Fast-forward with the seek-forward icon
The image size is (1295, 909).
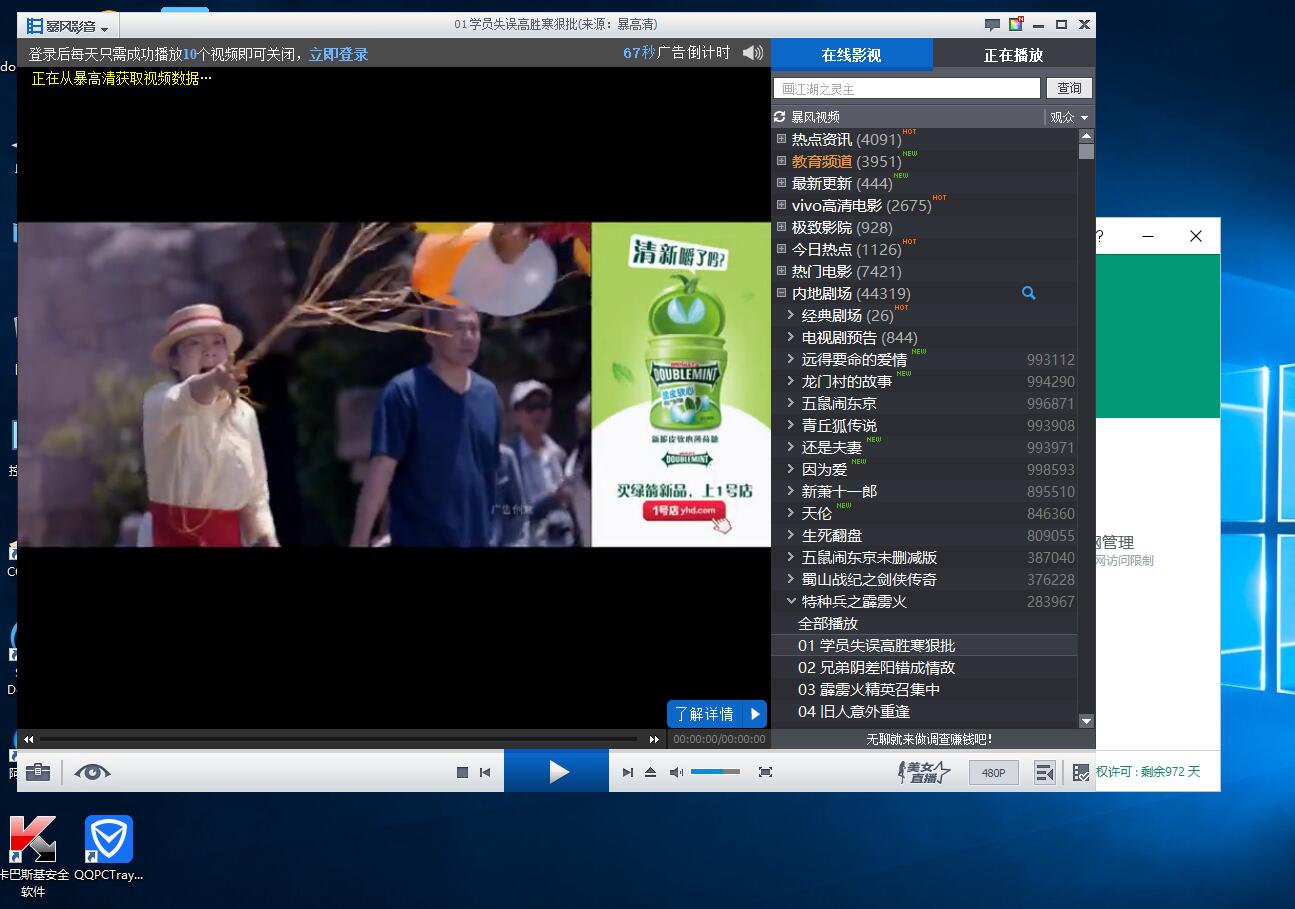654,740
